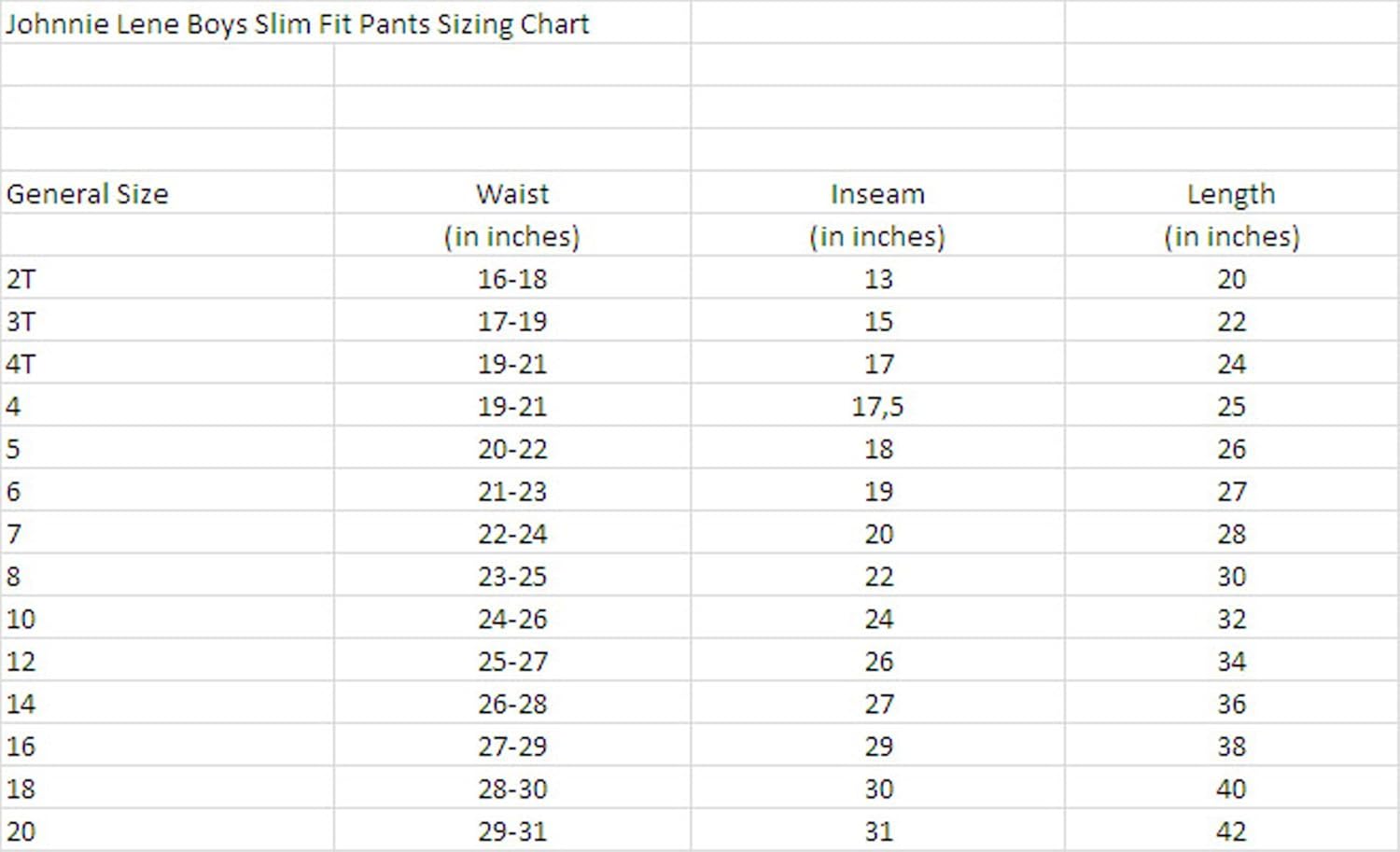Select length value 38 for size 16
This screenshot has height=852, width=1400.
(1230, 747)
